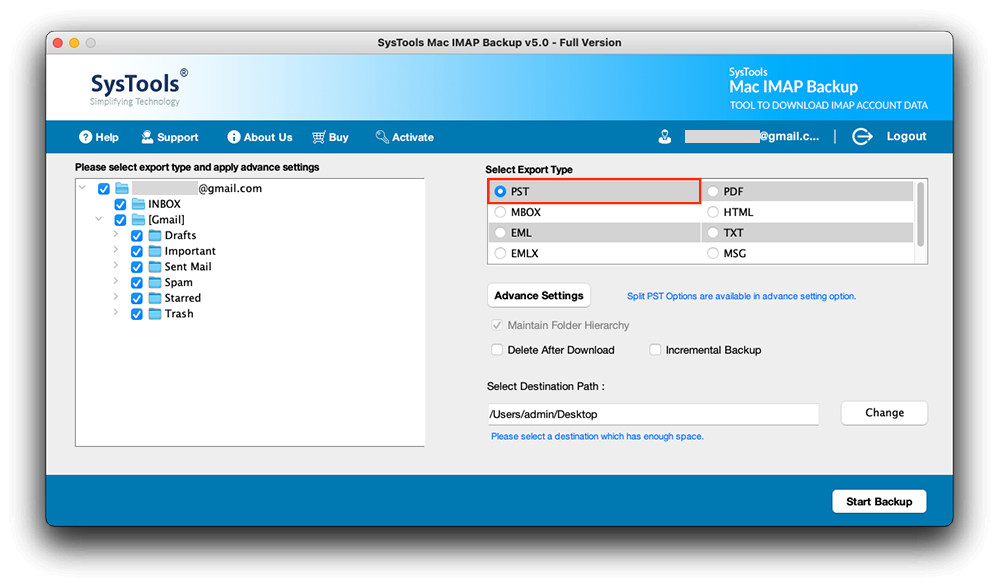Uncheck the Trash checkbox
This screenshot has height=587, width=999.
pos(137,314)
